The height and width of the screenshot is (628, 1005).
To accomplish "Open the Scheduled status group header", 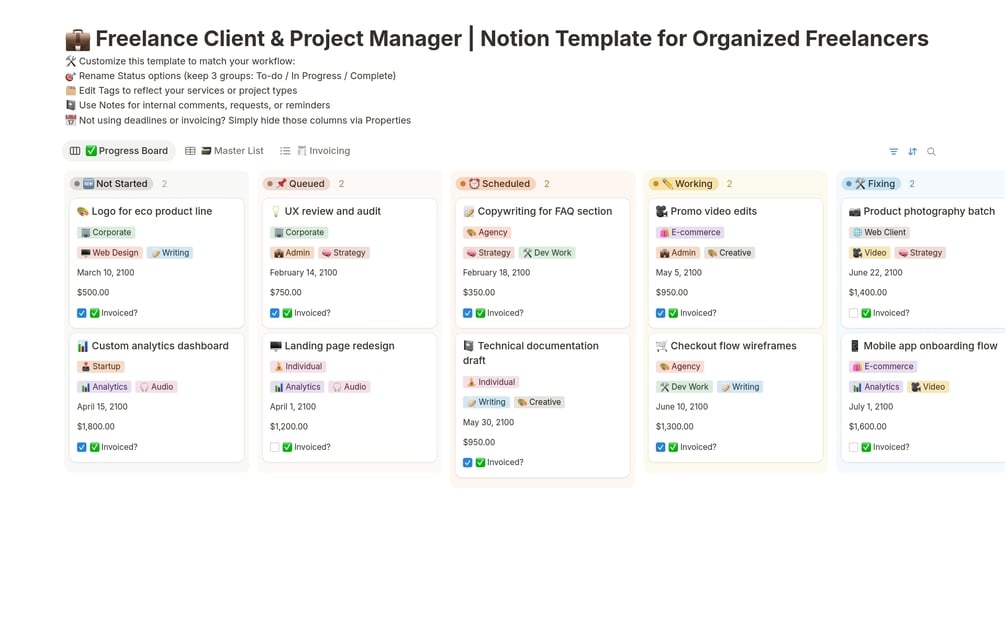I will 497,184.
